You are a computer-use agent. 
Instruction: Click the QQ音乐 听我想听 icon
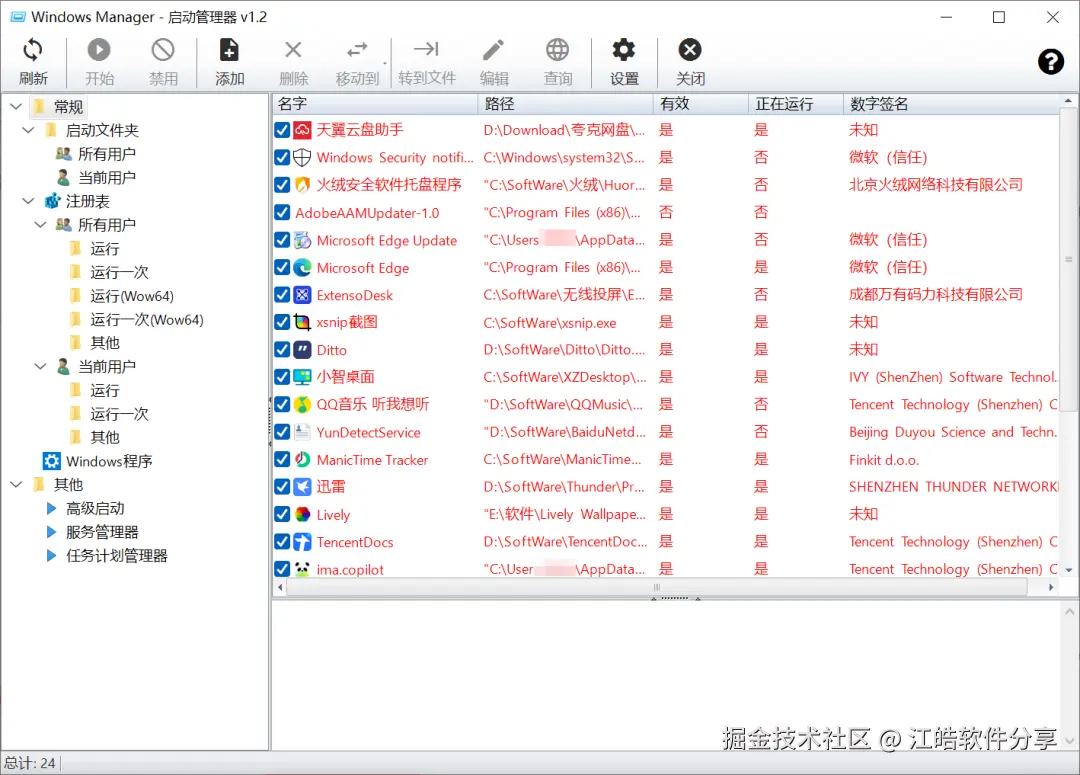[302, 404]
